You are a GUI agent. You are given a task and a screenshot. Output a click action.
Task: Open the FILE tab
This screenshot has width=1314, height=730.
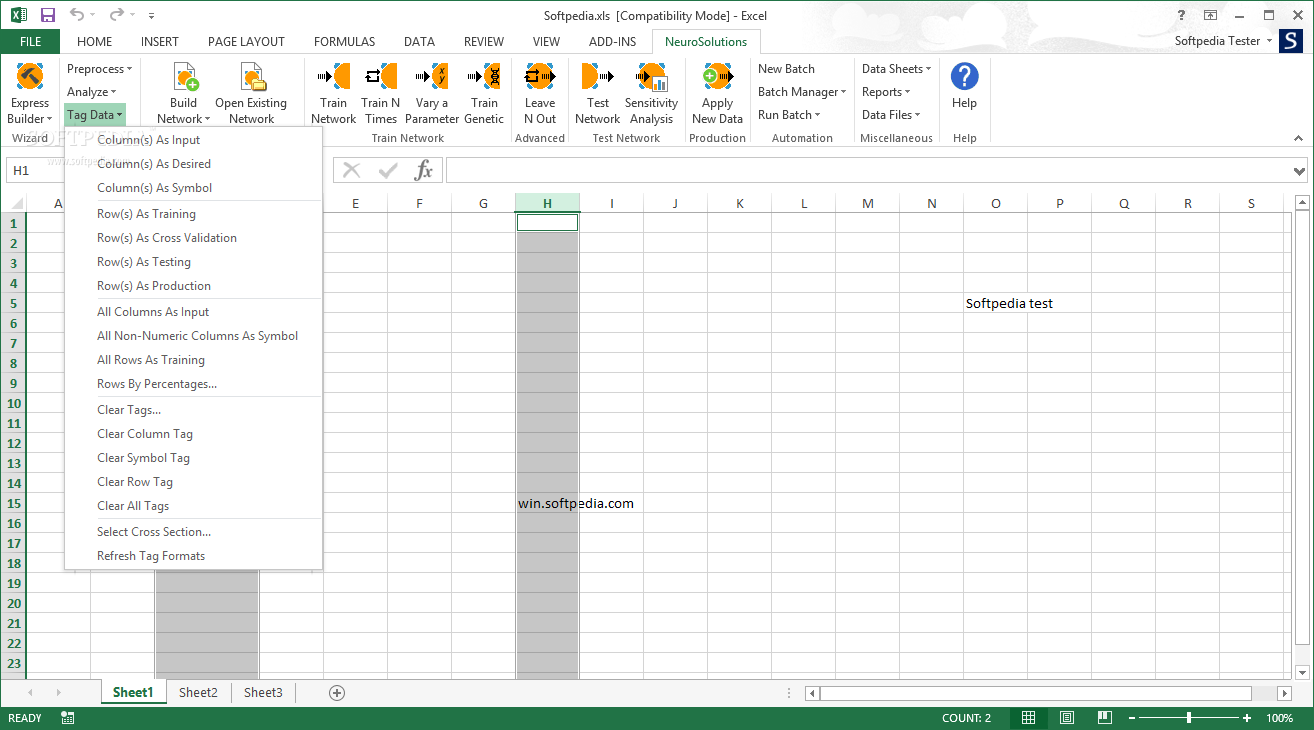[x=30, y=41]
